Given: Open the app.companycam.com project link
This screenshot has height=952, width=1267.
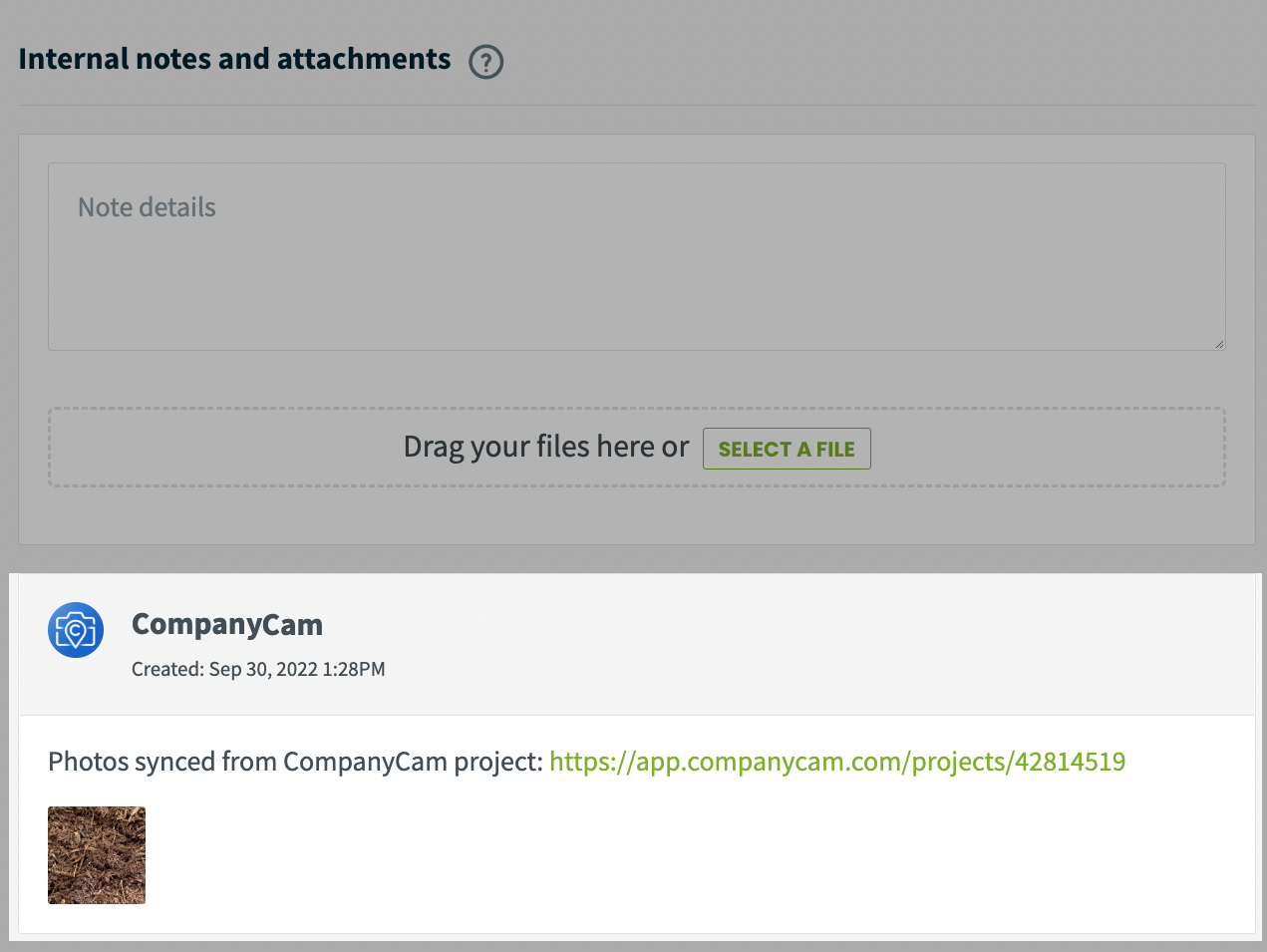Looking at the screenshot, I should pyautogui.click(x=837, y=762).
